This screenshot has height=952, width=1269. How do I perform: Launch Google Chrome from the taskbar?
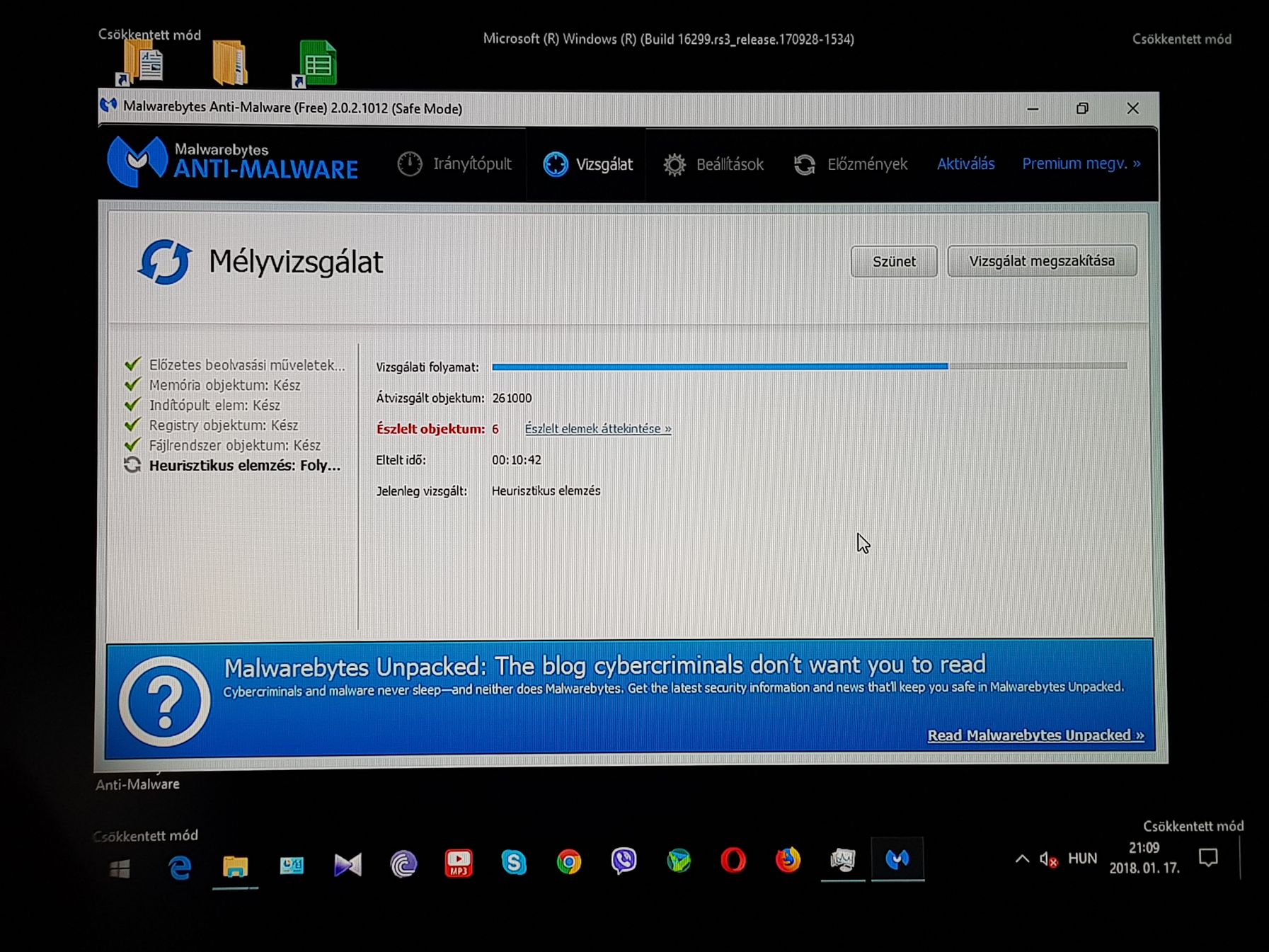point(569,862)
